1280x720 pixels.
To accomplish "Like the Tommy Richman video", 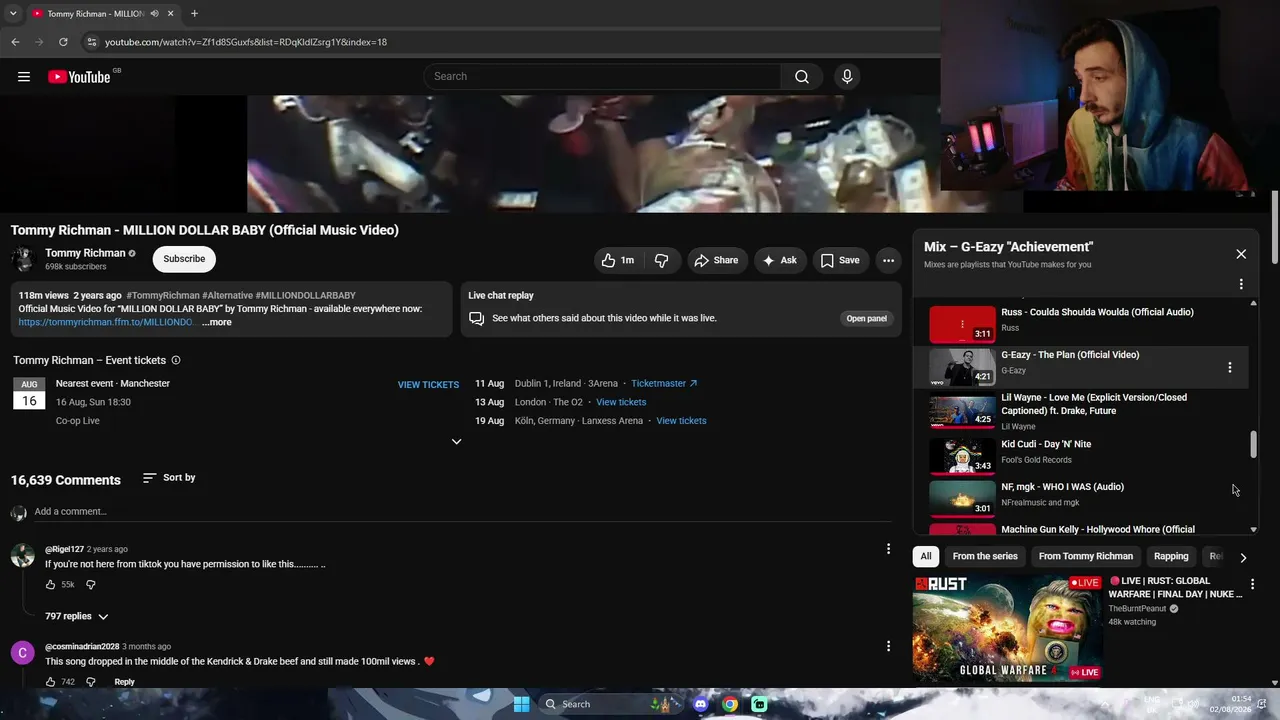I will click(x=618, y=260).
